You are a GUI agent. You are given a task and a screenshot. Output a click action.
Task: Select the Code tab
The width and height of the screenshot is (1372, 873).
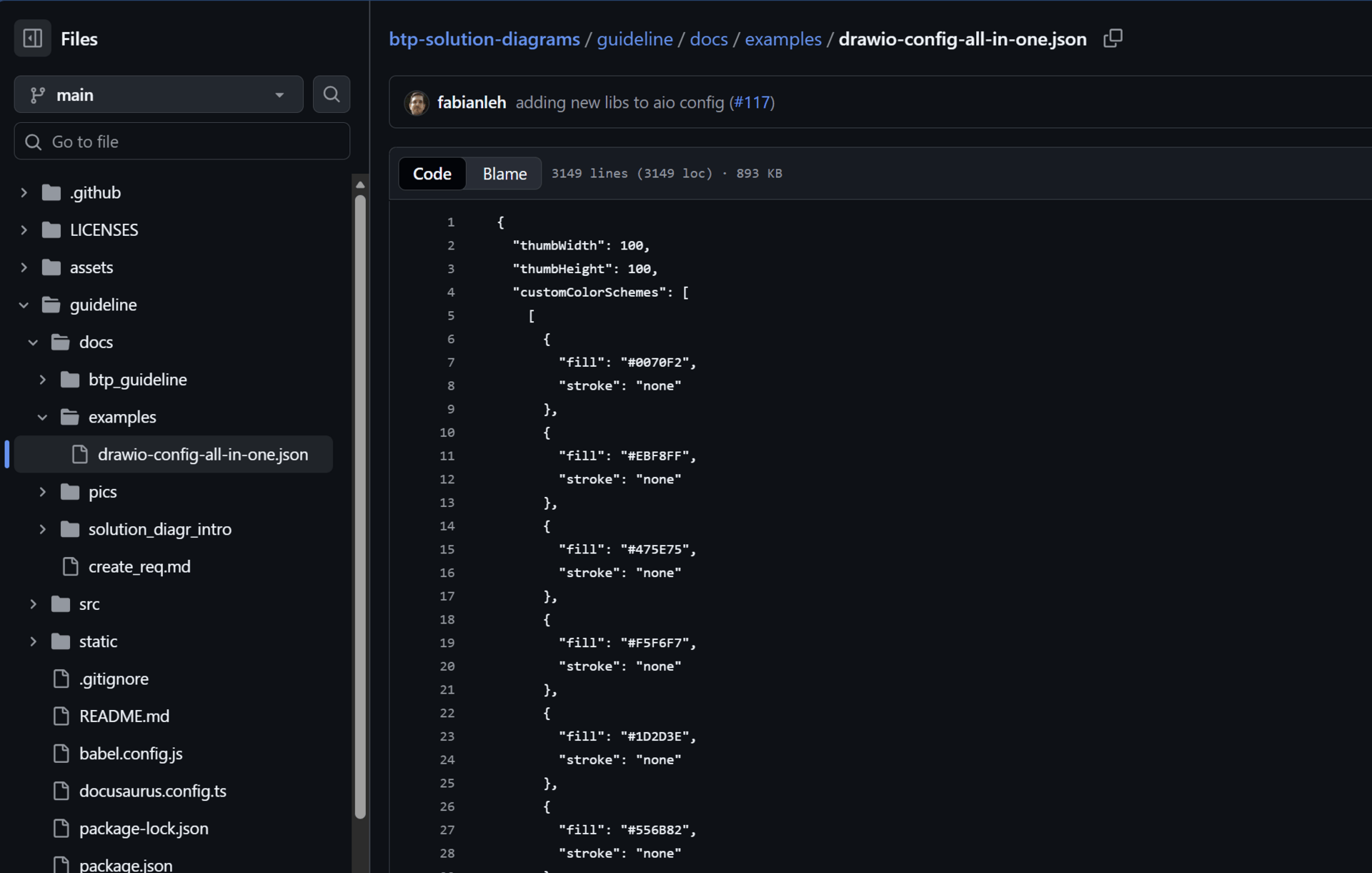tap(432, 174)
